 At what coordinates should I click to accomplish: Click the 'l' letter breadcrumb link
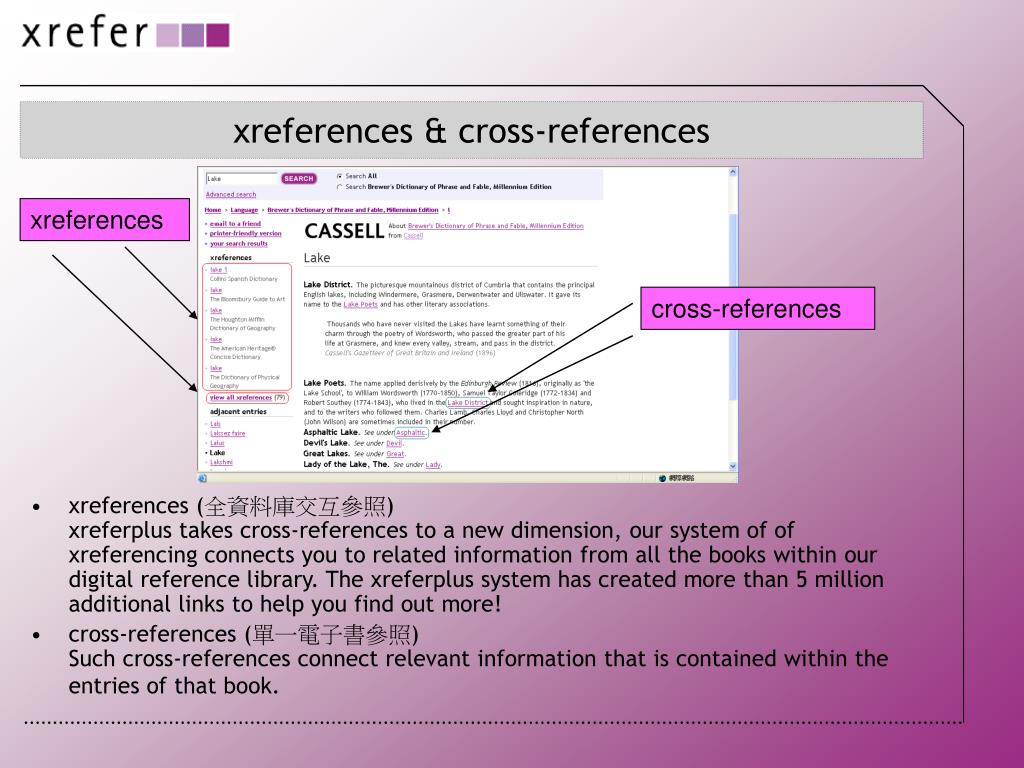tap(449, 210)
